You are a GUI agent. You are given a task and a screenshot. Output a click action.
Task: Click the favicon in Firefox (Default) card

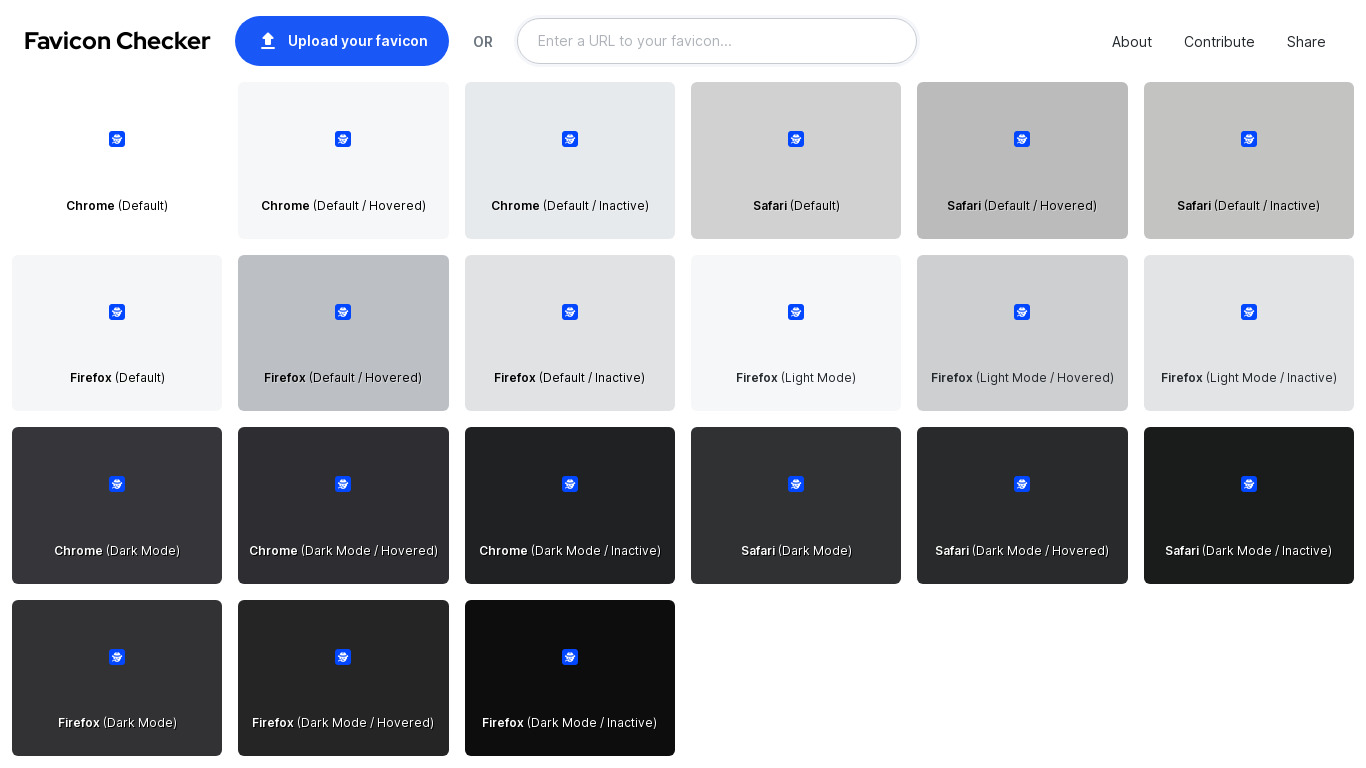point(117,312)
